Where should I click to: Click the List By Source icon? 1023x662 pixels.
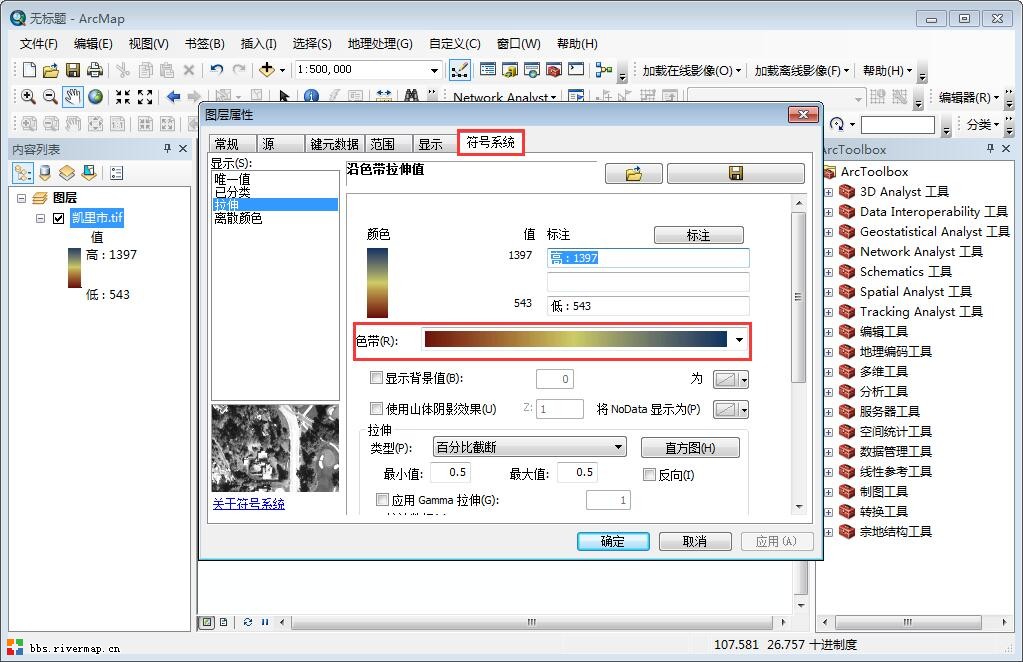coord(45,173)
